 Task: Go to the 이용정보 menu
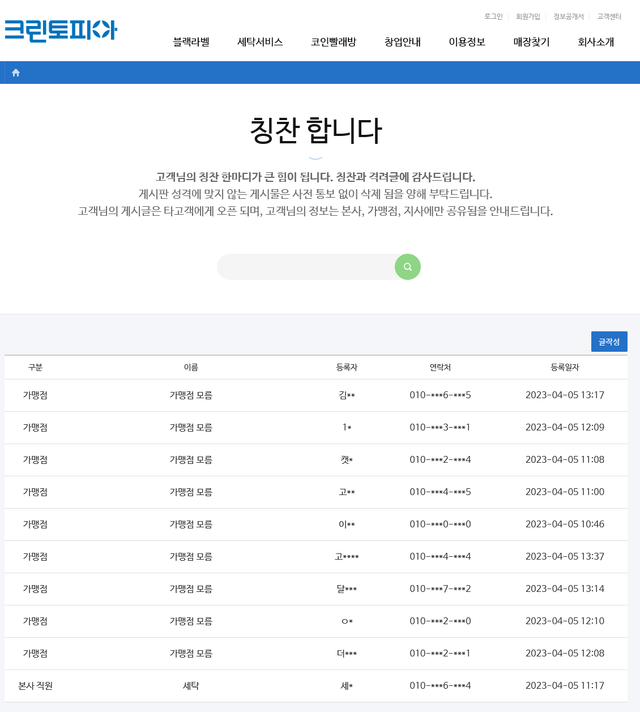[x=467, y=42]
